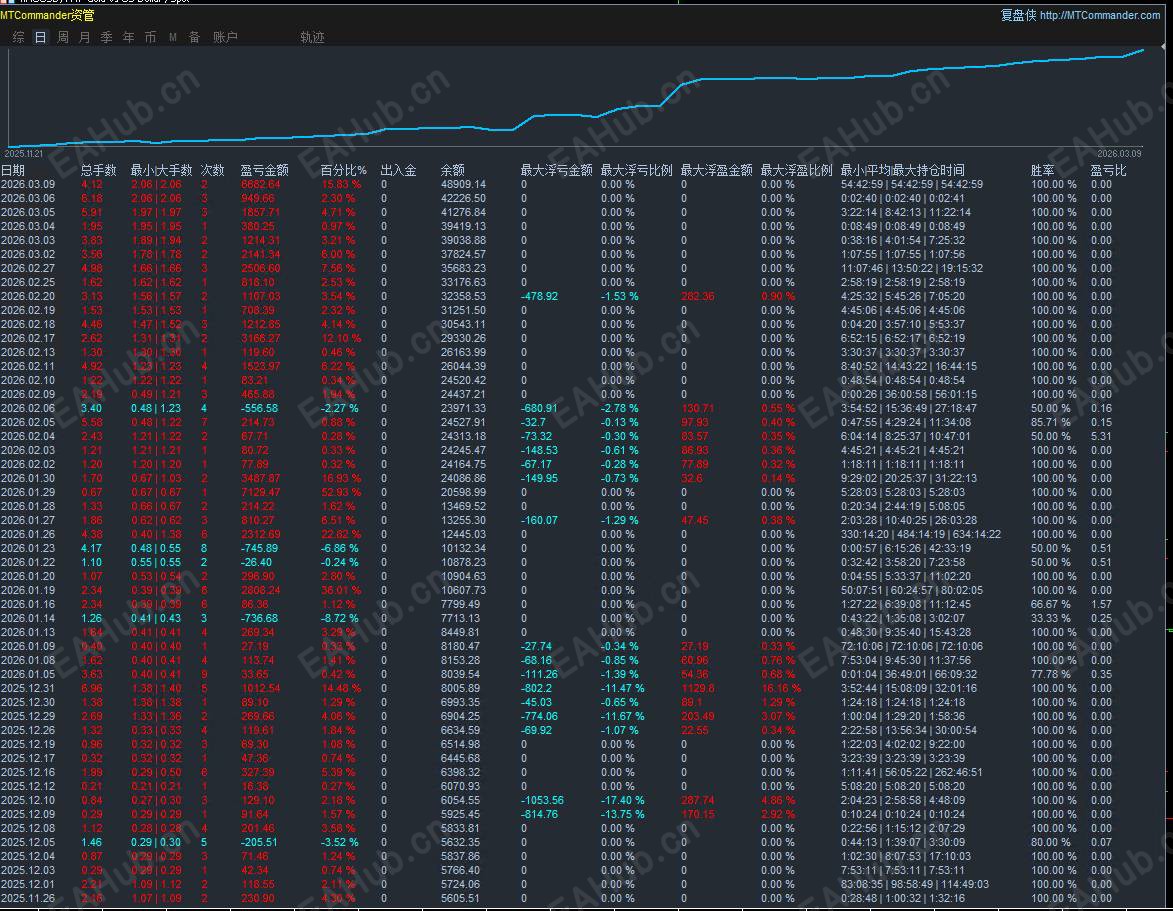
Task: Switch to the 年 yearly tab
Action: (129, 37)
